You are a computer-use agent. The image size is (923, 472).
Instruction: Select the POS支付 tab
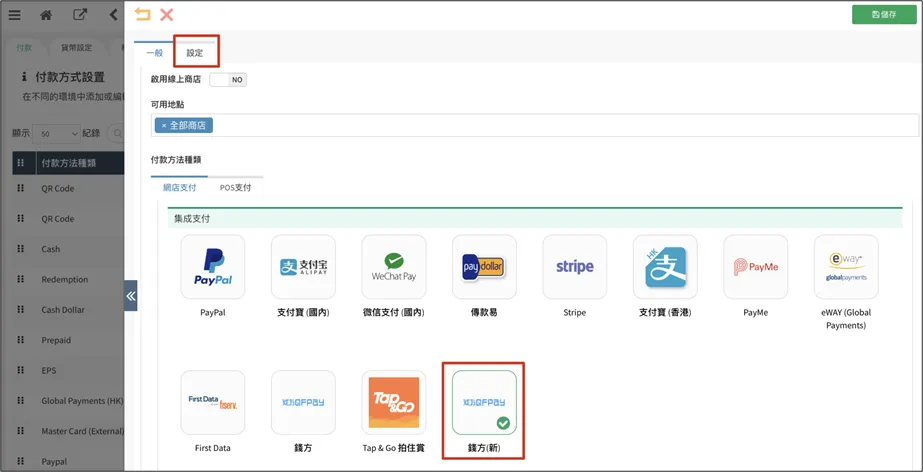(235, 188)
